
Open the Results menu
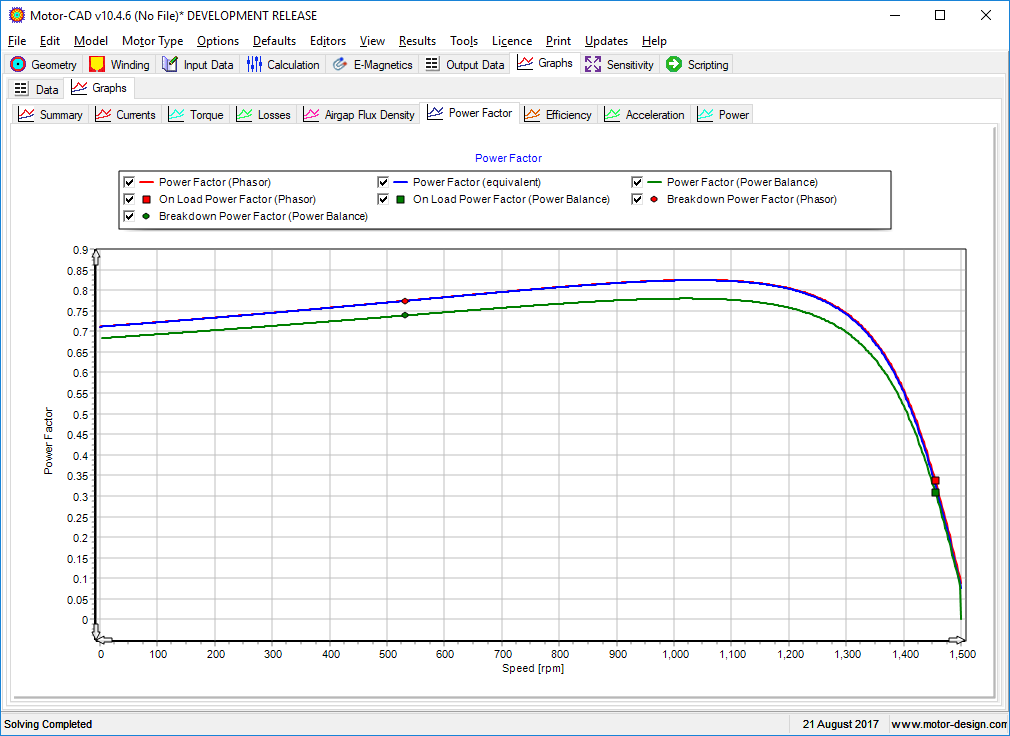tap(417, 41)
